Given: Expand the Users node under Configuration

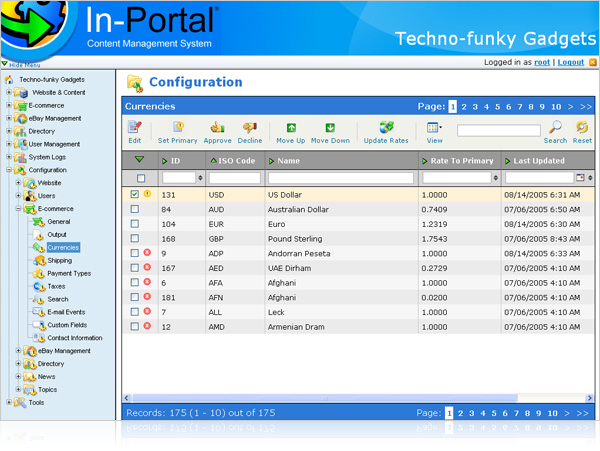Looking at the screenshot, I should tap(18, 195).
